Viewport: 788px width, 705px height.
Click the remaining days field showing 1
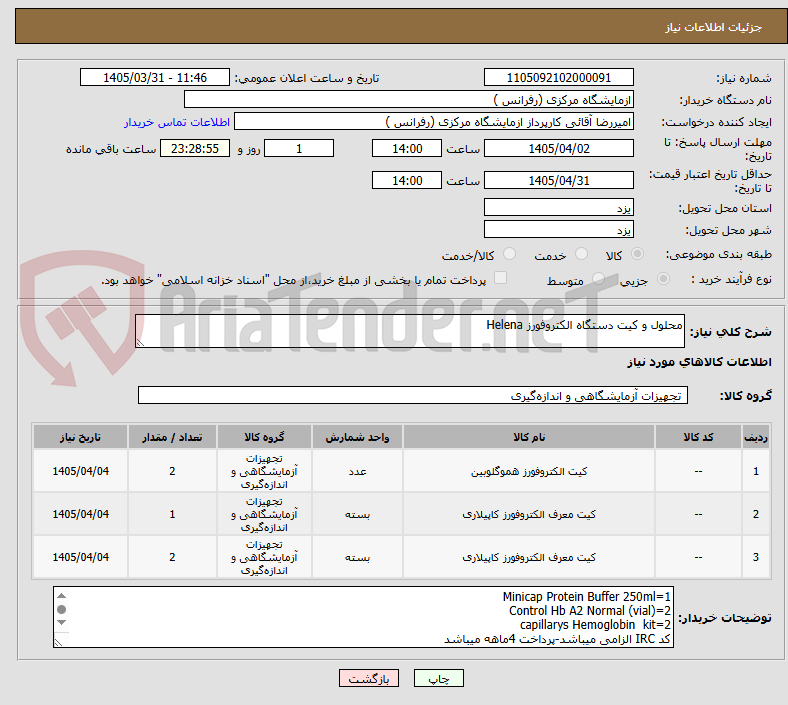299,149
